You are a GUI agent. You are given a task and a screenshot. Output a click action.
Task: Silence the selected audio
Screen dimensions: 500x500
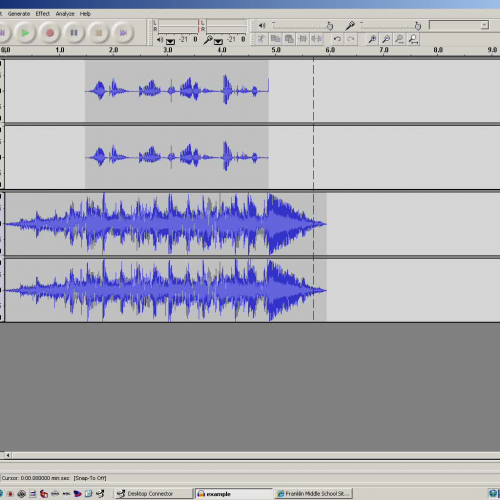click(x=316, y=39)
